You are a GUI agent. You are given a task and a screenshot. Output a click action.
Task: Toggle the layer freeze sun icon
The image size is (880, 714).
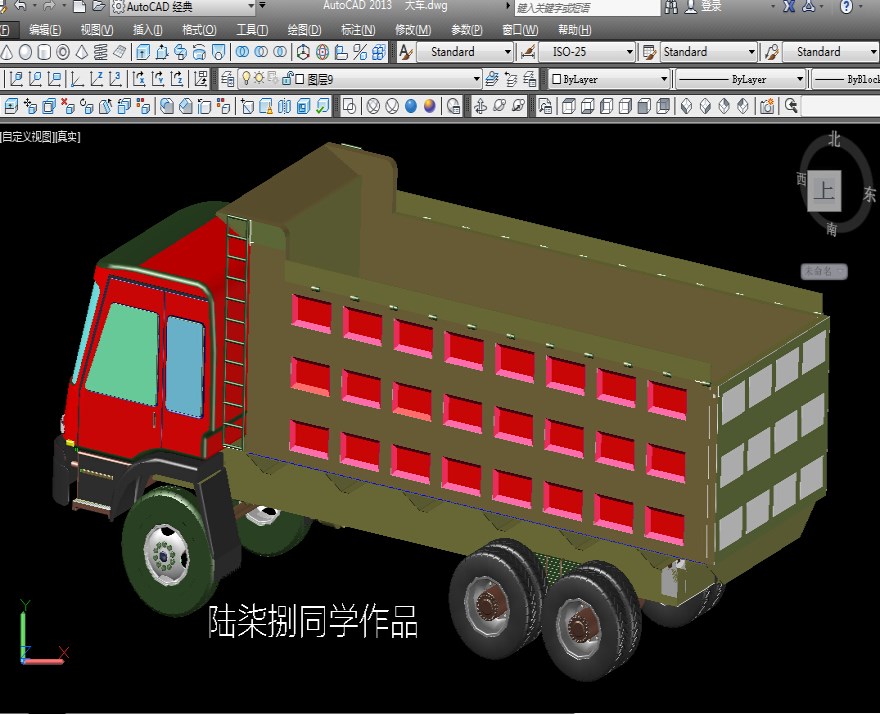259,78
